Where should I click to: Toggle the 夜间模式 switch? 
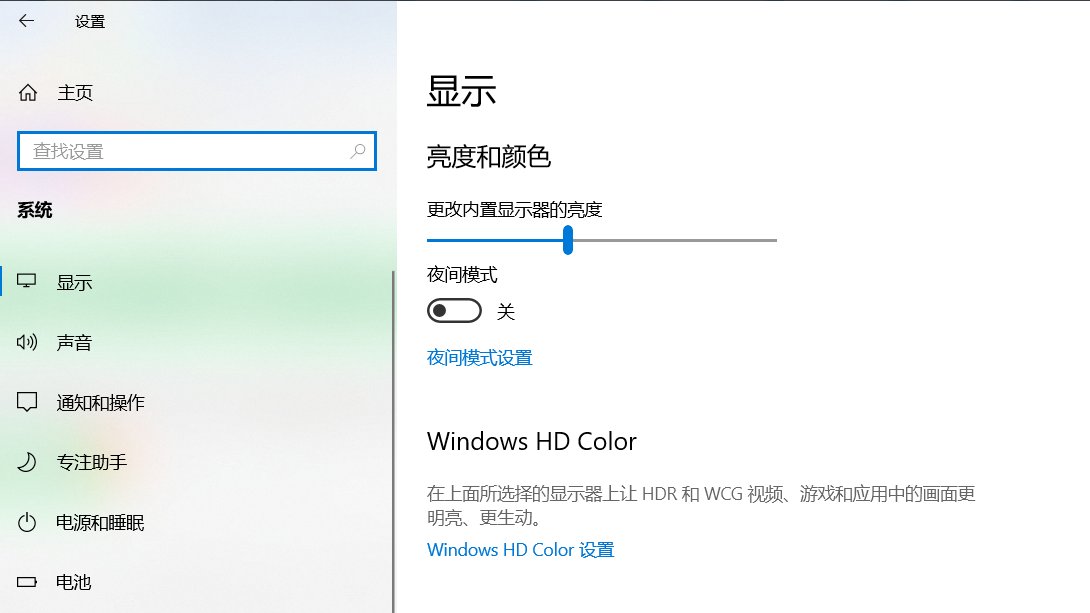[x=454, y=311]
